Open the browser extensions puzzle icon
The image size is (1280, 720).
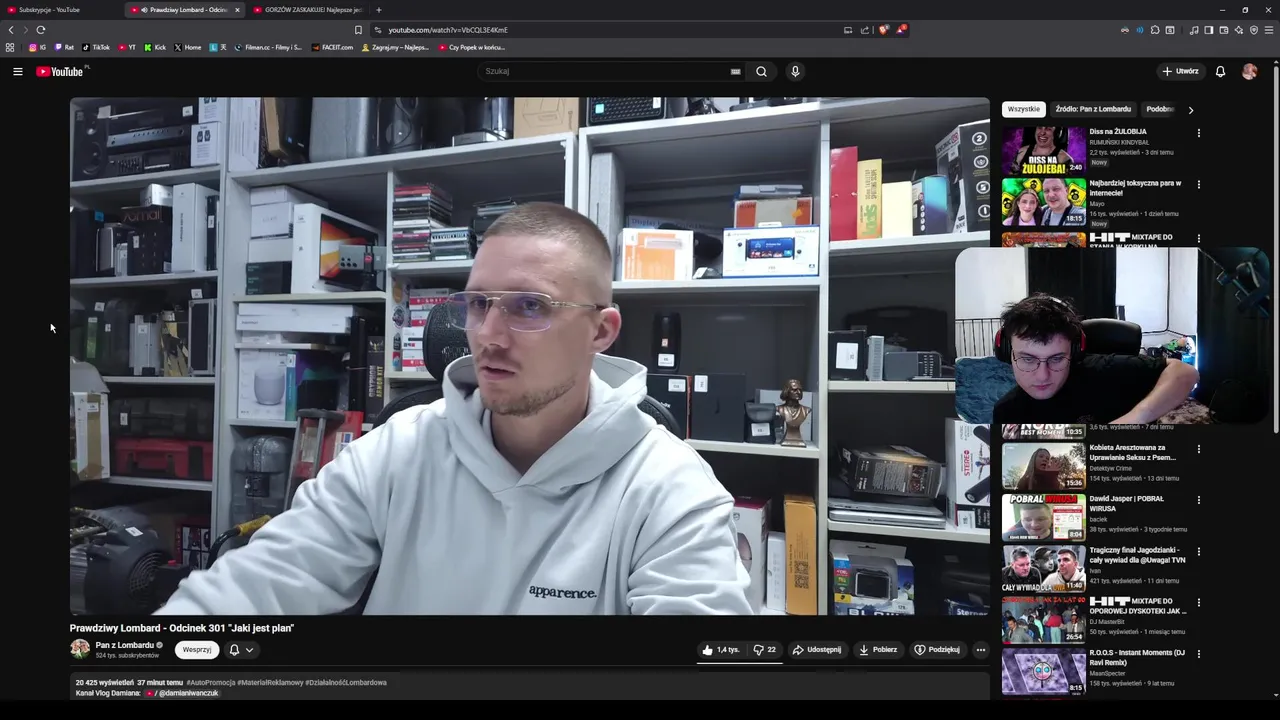coord(1155,30)
